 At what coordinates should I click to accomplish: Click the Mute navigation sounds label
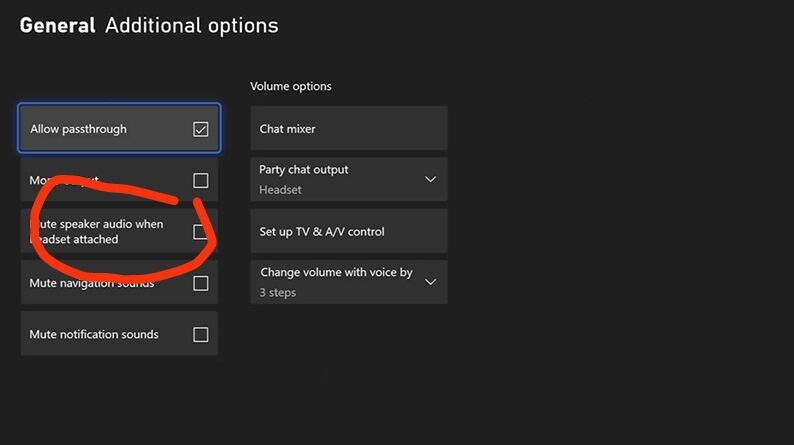click(x=92, y=283)
